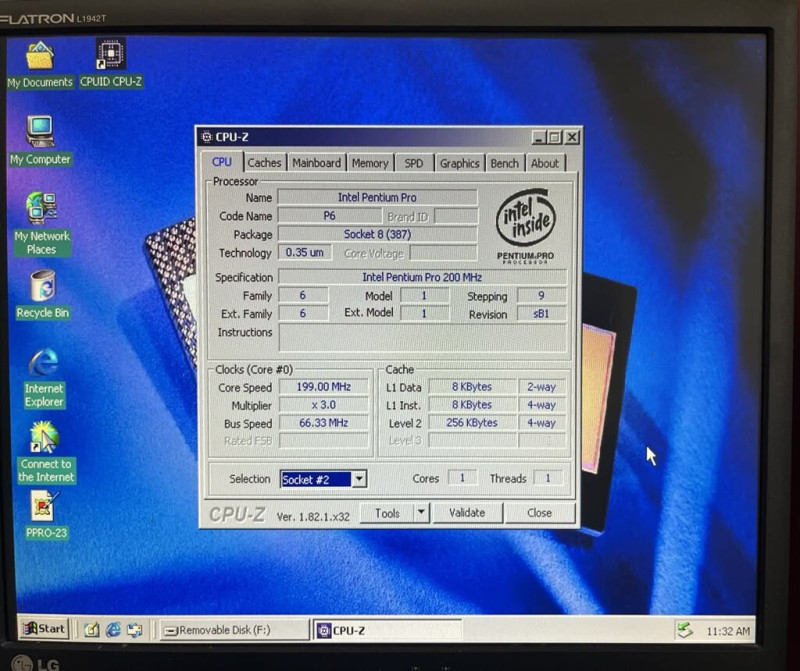The width and height of the screenshot is (800, 671).
Task: Open the Bench tab
Action: (x=505, y=163)
